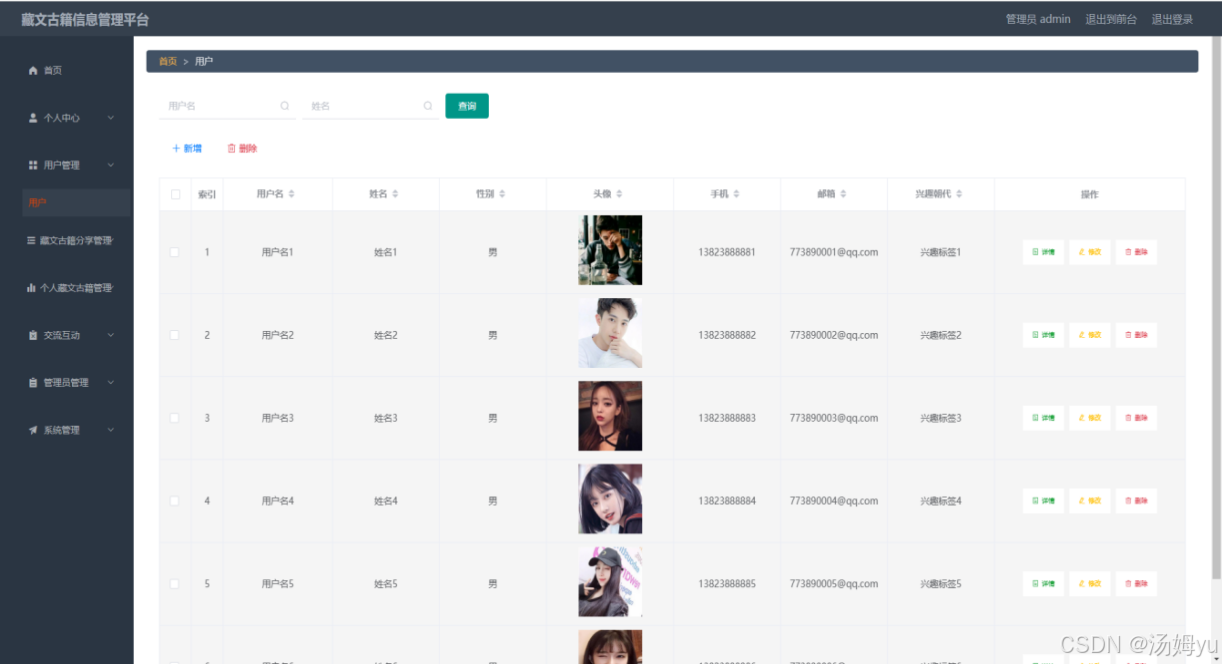Click 删除 in 用户名3 row
The width and height of the screenshot is (1222, 664).
pos(1136,418)
